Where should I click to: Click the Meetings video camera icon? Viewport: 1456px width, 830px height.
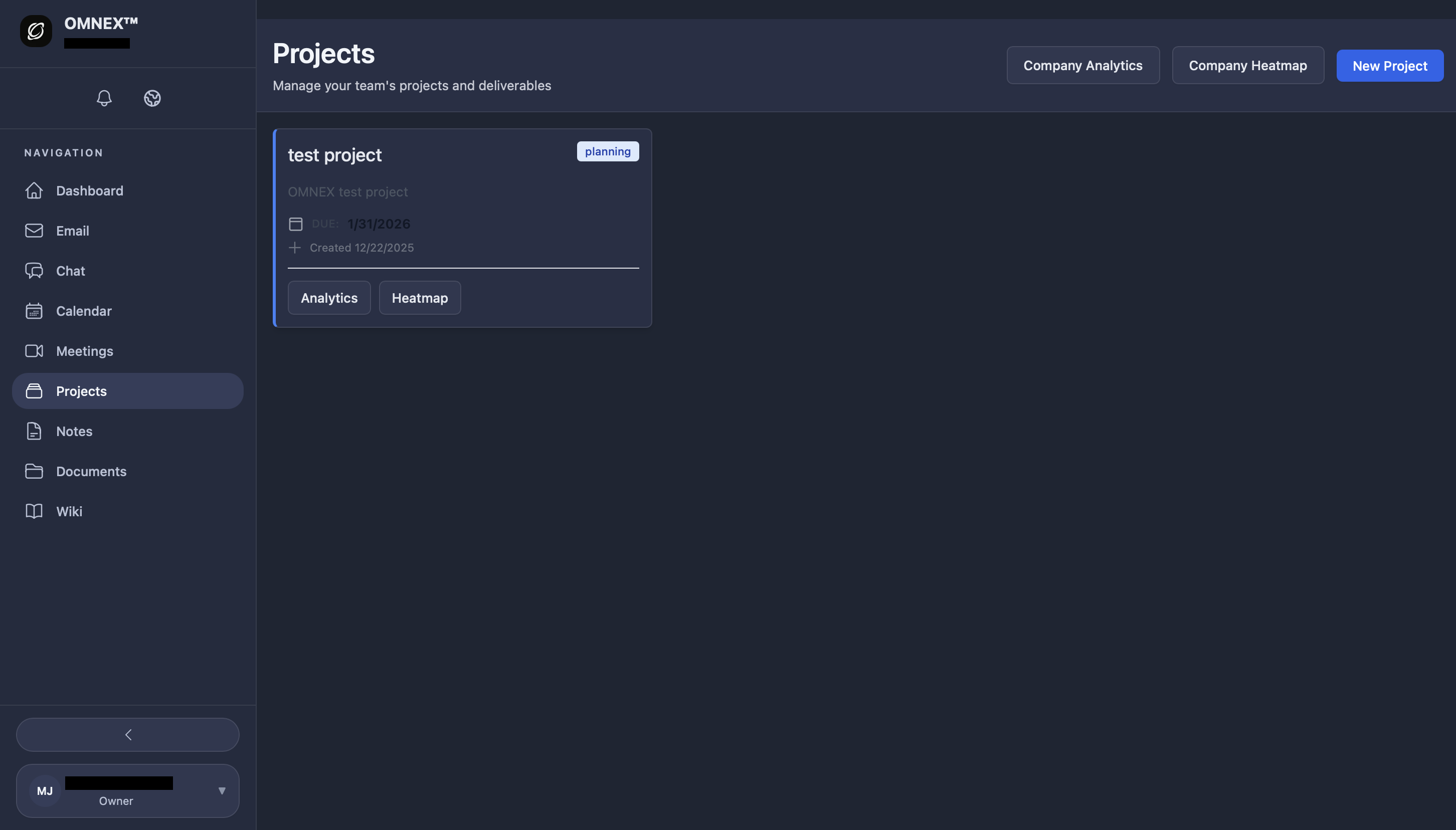click(x=34, y=351)
